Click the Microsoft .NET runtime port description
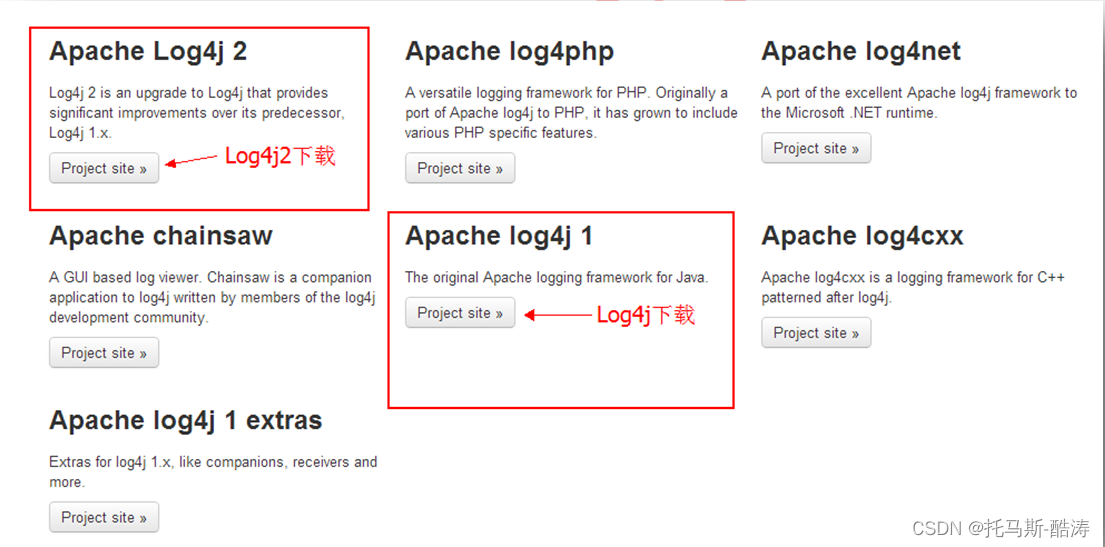The width and height of the screenshot is (1105, 547). click(x=919, y=103)
